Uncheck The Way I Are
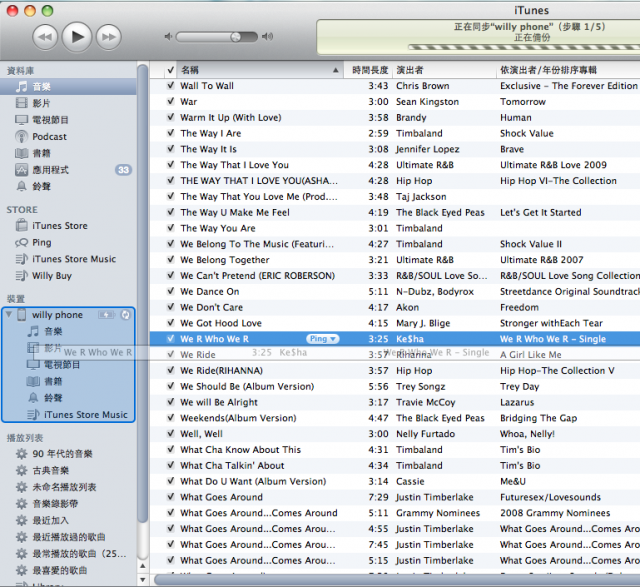Screen dimensions: 640x587 coord(171,133)
